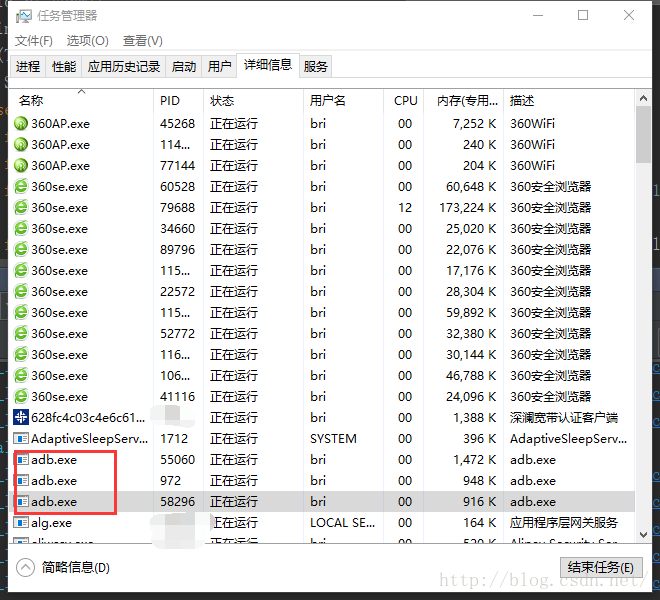This screenshot has width=660, height=600.
Task: Open the 选项(O) menu
Action: pyautogui.click(x=88, y=41)
